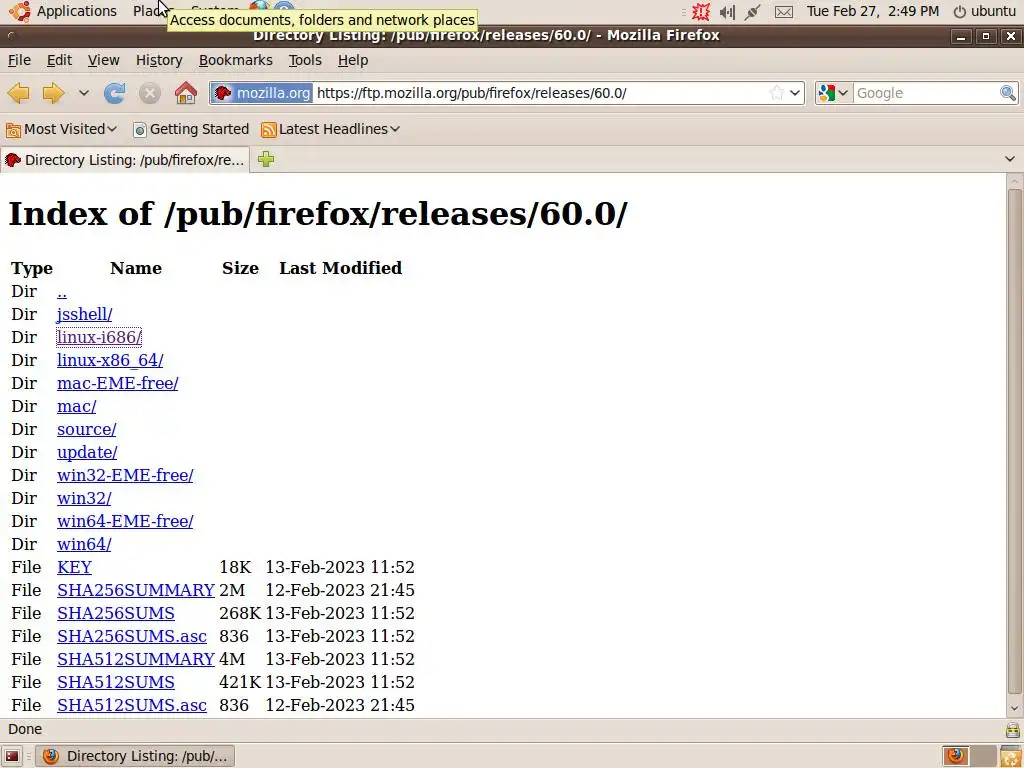This screenshot has height=768, width=1024.
Task: Open the Bookmarks menu
Action: pos(236,60)
